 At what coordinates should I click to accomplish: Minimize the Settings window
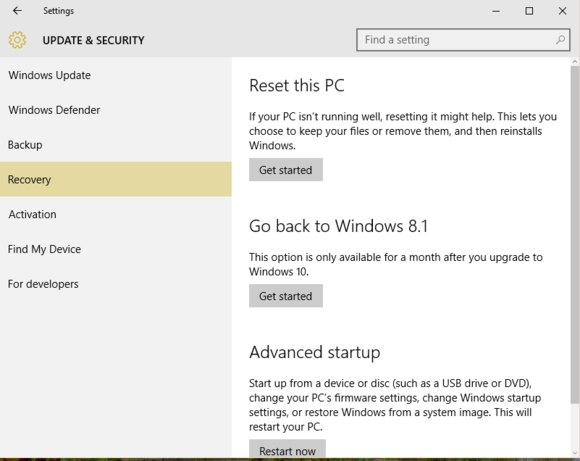pos(496,11)
